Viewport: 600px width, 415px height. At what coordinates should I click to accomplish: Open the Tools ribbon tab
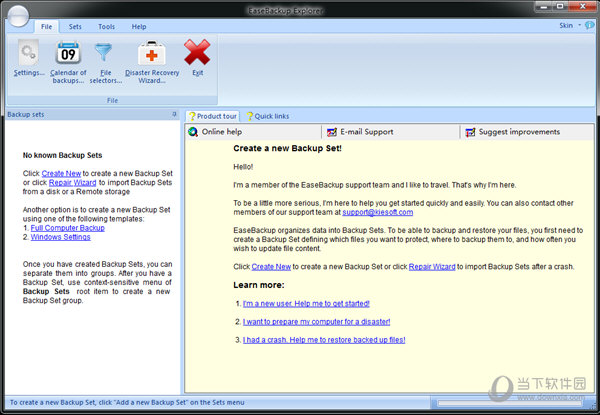[x=106, y=27]
